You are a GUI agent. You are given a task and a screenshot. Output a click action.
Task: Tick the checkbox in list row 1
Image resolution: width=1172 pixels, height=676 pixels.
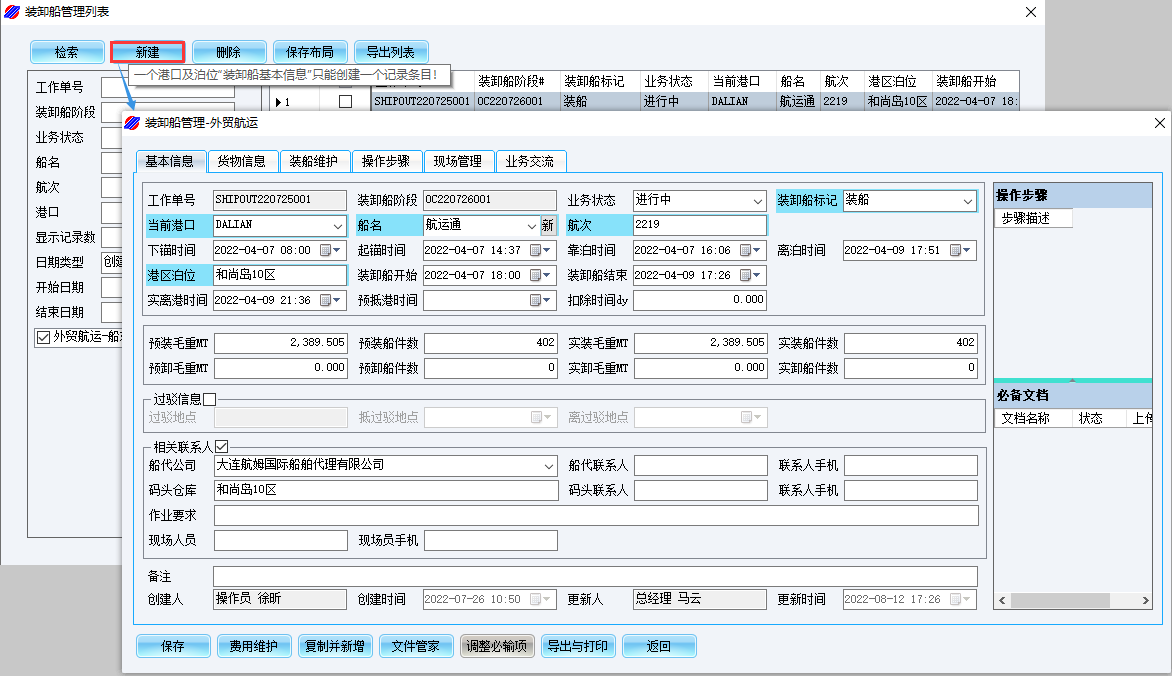coord(345,102)
